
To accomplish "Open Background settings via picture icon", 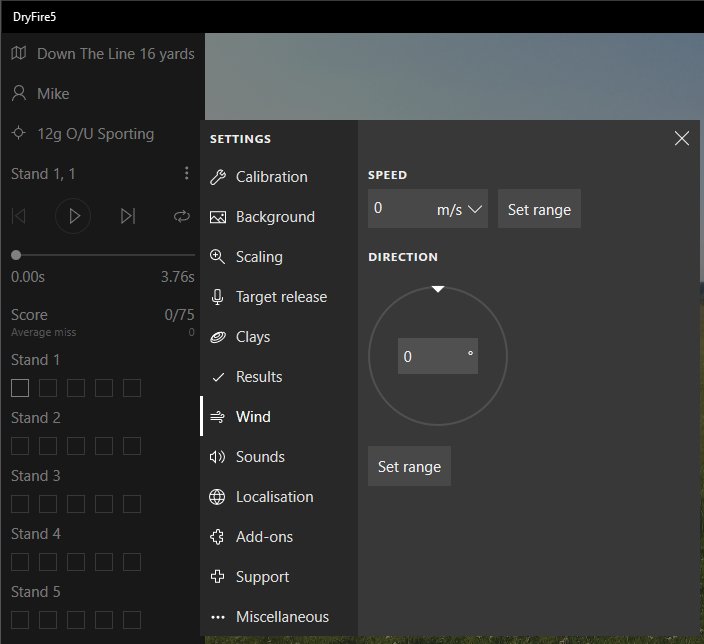I will pos(218,217).
